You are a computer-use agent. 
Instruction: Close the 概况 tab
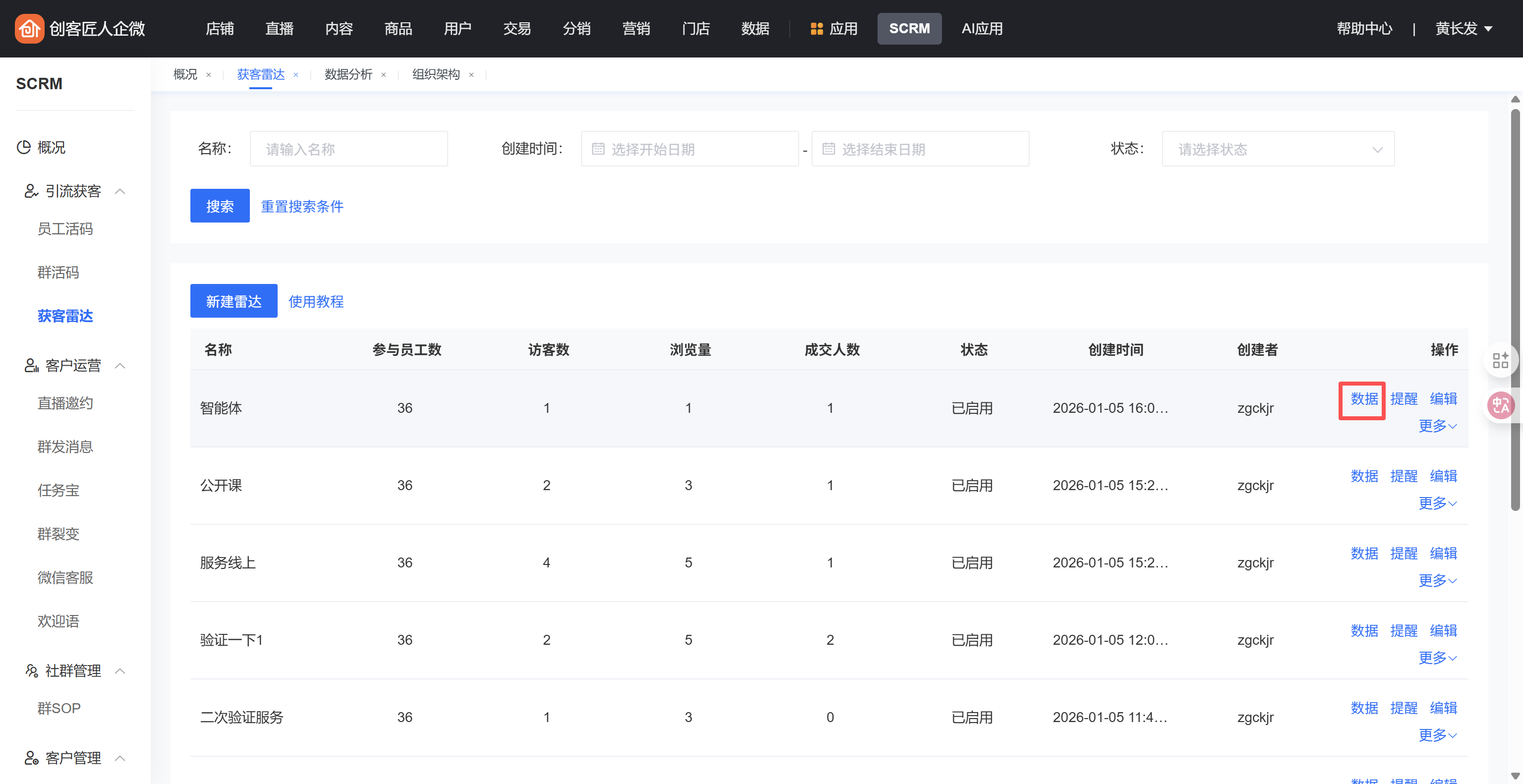pos(208,75)
